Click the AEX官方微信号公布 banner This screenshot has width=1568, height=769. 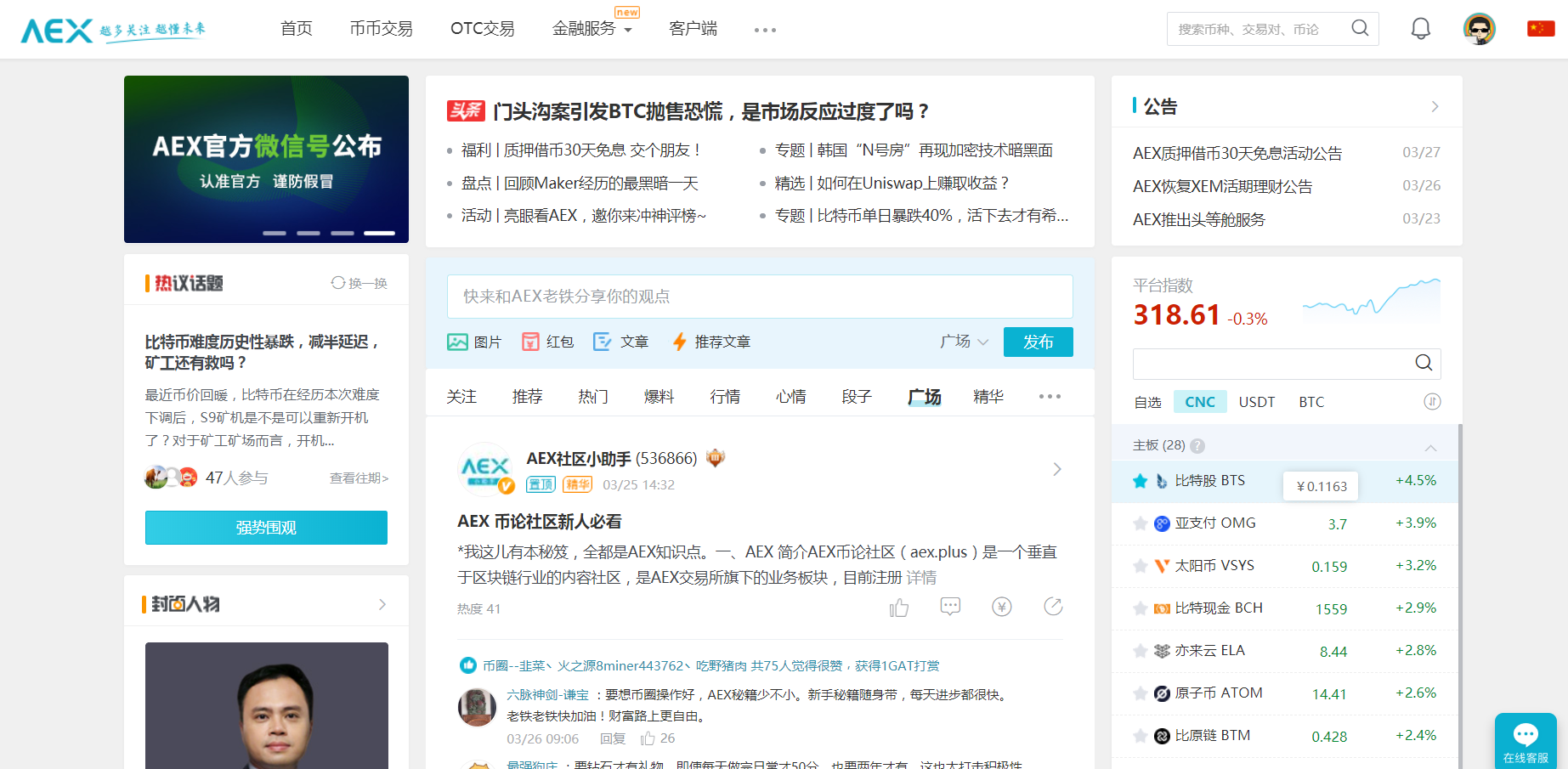266,159
